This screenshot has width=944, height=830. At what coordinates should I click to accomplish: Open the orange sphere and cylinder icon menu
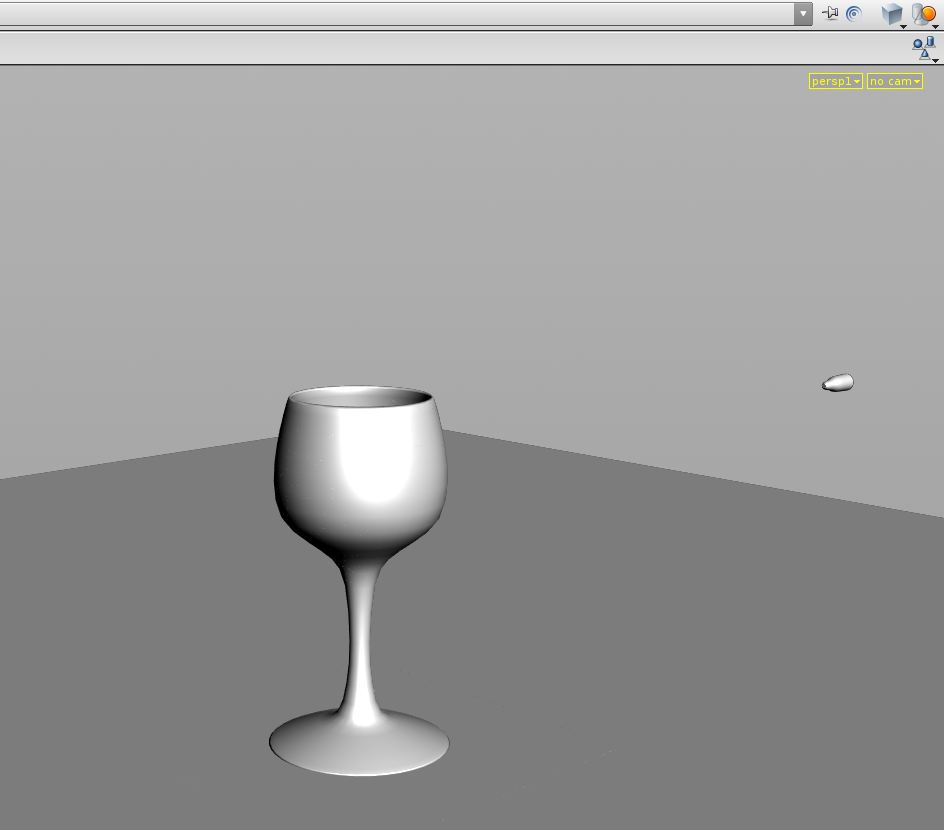925,14
